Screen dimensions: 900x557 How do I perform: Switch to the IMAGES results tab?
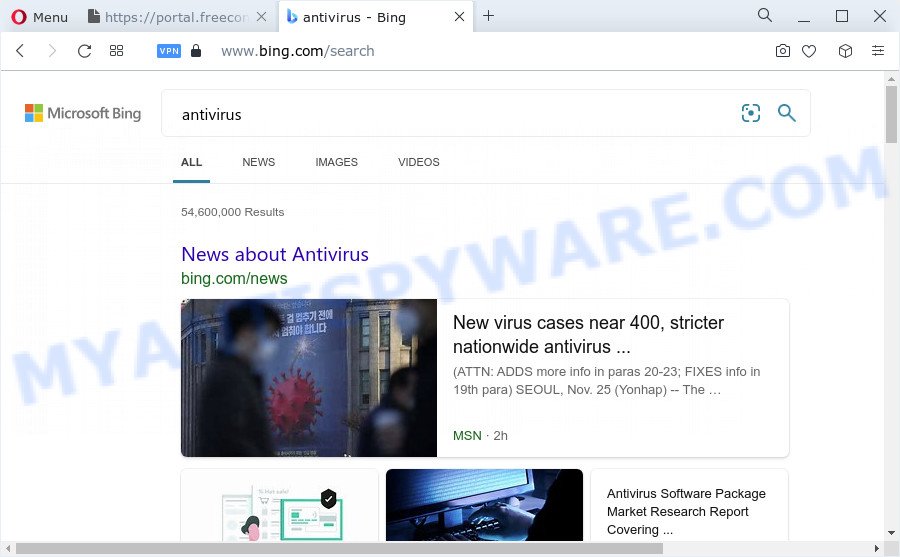pos(336,163)
